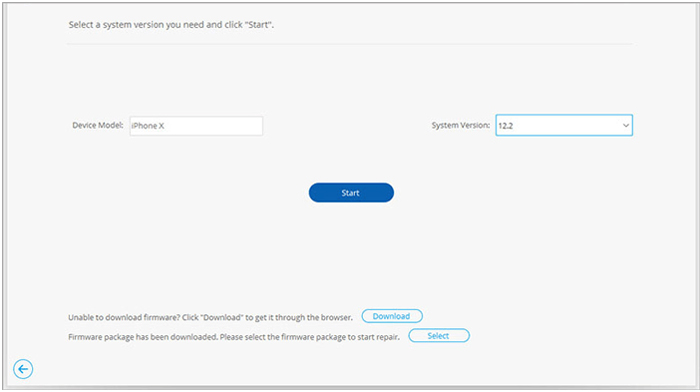Click the 'System Version:' label

coord(460,125)
